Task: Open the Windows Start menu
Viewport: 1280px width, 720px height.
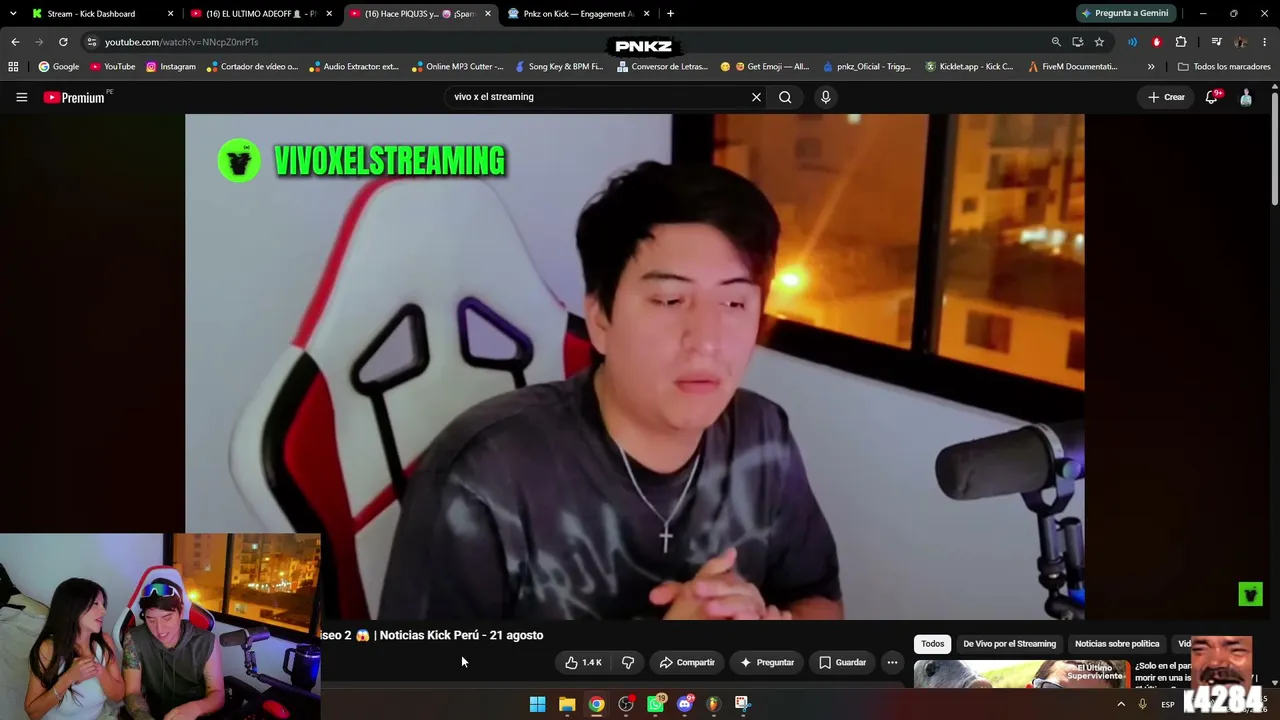Action: [x=537, y=704]
